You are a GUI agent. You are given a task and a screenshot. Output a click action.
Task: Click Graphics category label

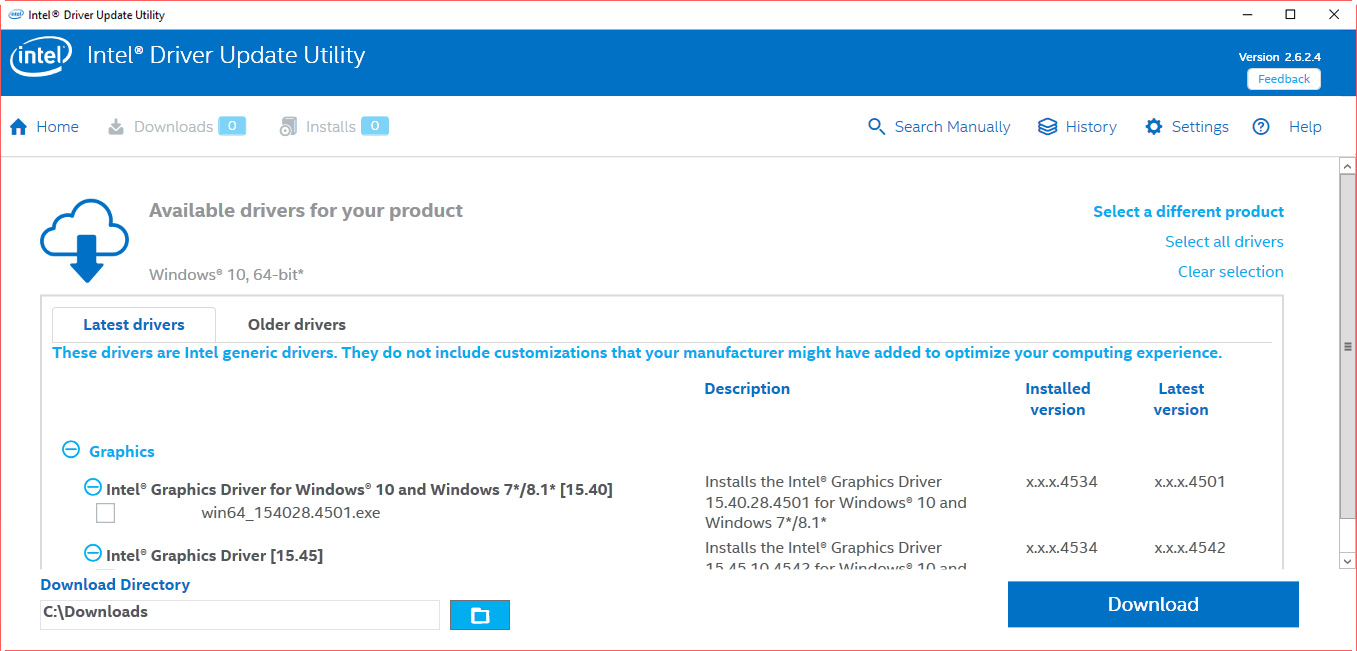(122, 452)
